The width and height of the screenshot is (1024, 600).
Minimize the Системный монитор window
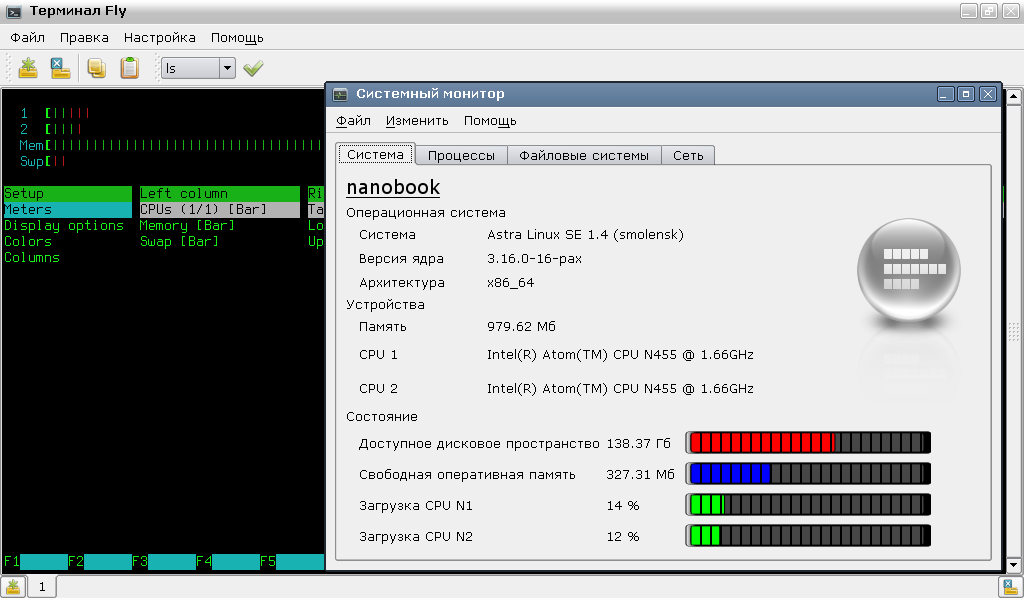[946, 94]
